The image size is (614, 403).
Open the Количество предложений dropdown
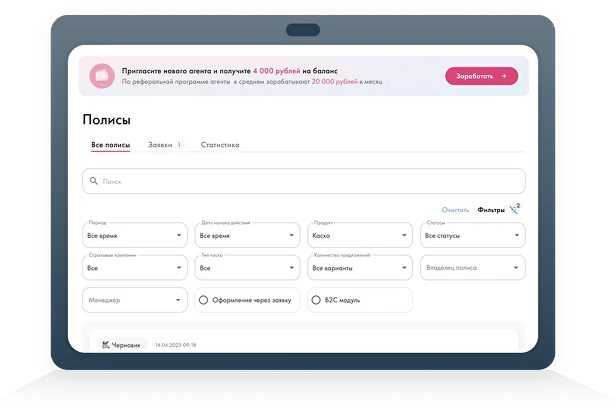(x=360, y=267)
